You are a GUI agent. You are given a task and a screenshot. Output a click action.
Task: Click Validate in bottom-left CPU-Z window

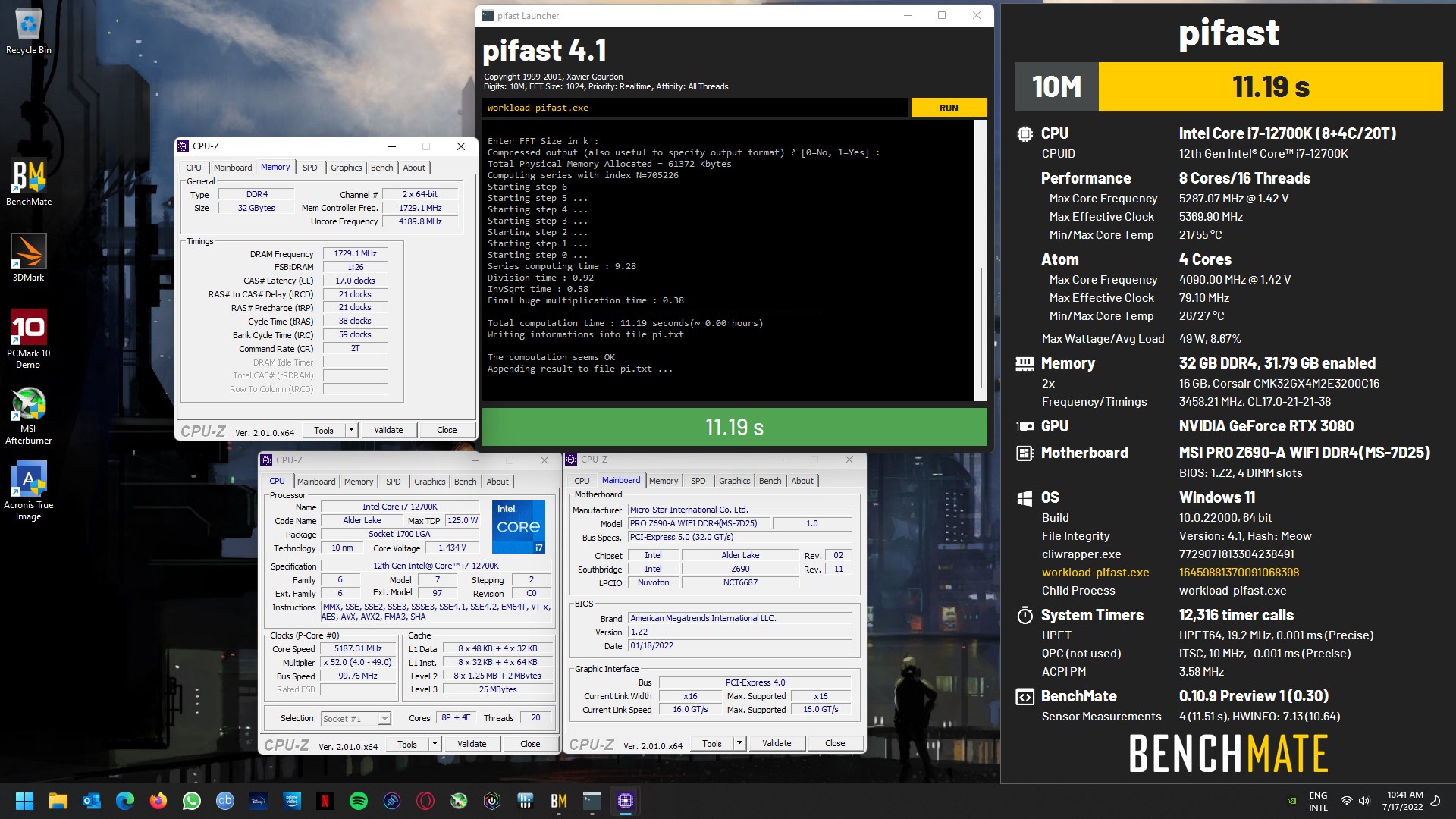tap(472, 744)
